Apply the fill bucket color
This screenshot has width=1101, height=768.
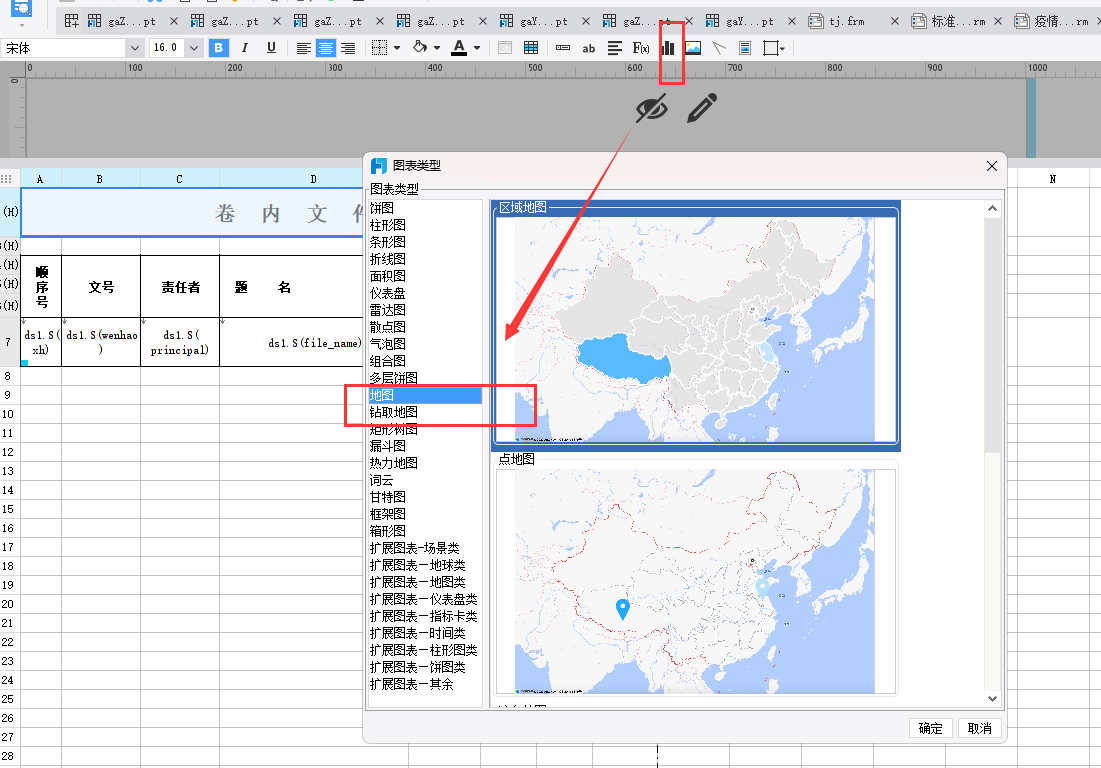coord(420,48)
